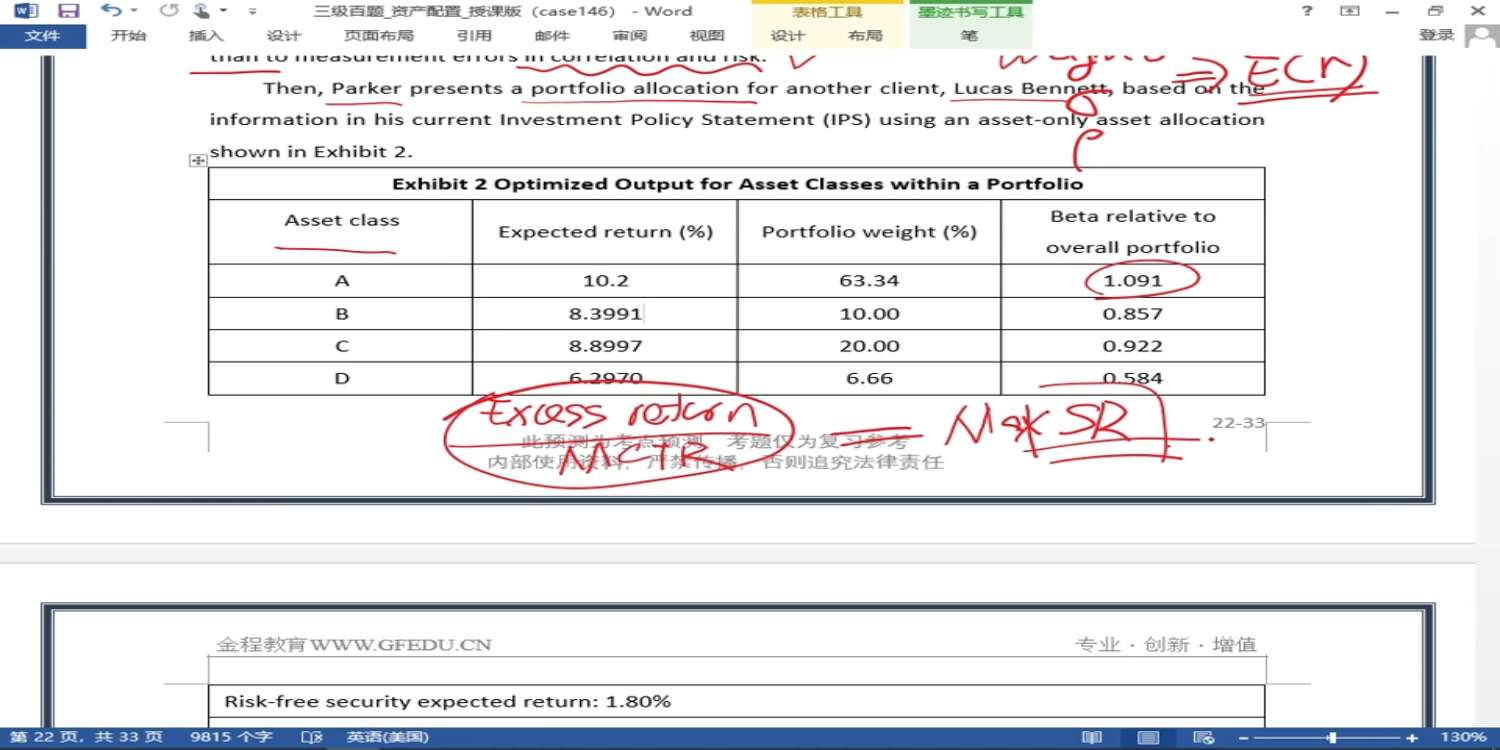Click the table move handle above Exhibit 2
The width and height of the screenshot is (1500, 750).
198,160
